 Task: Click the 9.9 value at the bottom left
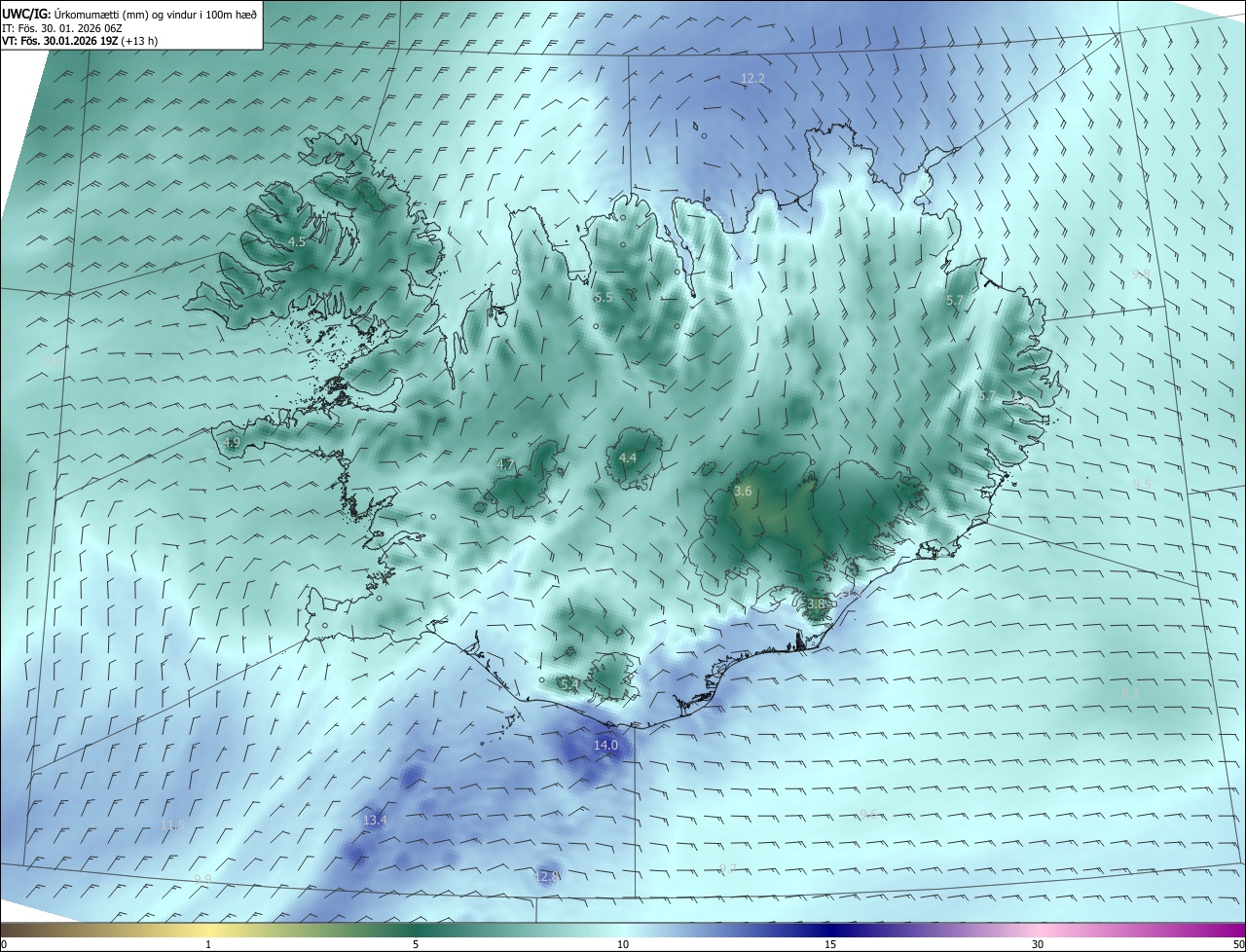202,879
